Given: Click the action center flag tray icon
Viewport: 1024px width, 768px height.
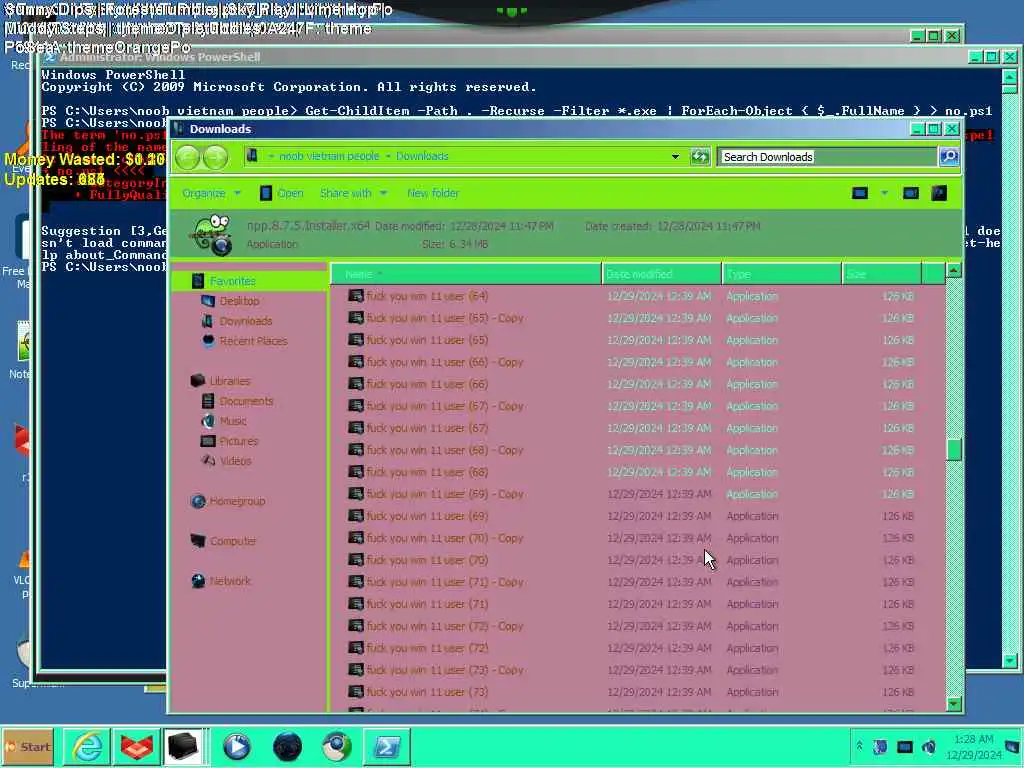Looking at the screenshot, I should point(880,746).
